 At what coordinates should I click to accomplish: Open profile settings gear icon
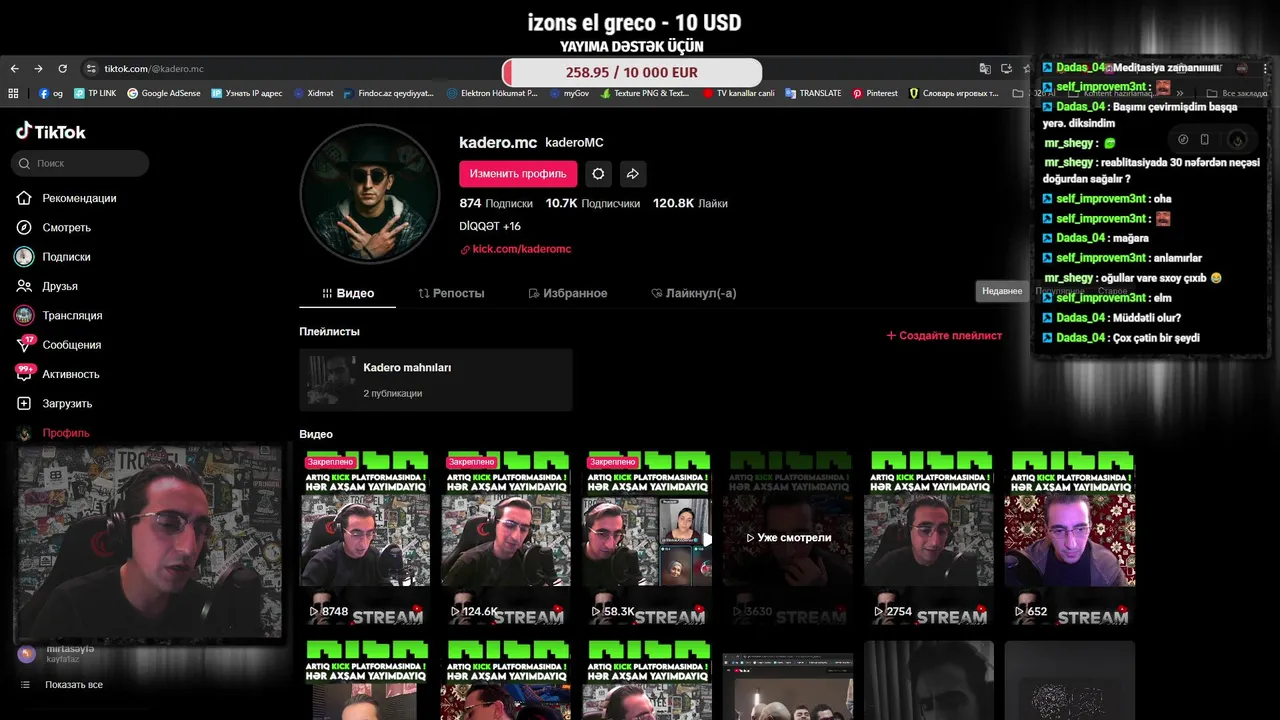(598, 174)
